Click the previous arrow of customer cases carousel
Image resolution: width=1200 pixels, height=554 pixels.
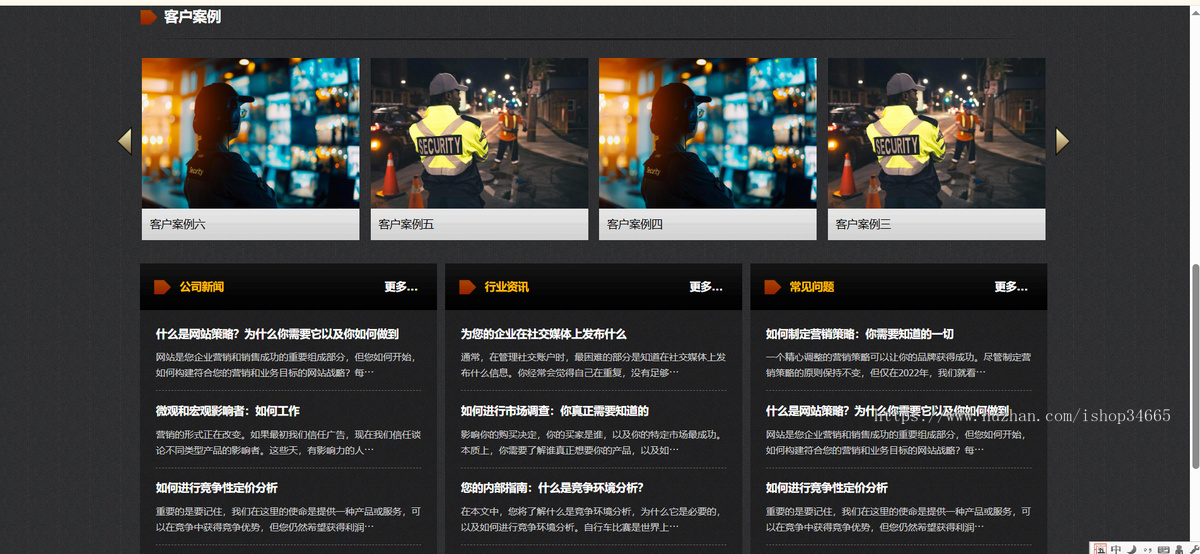pyautogui.click(x=125, y=142)
